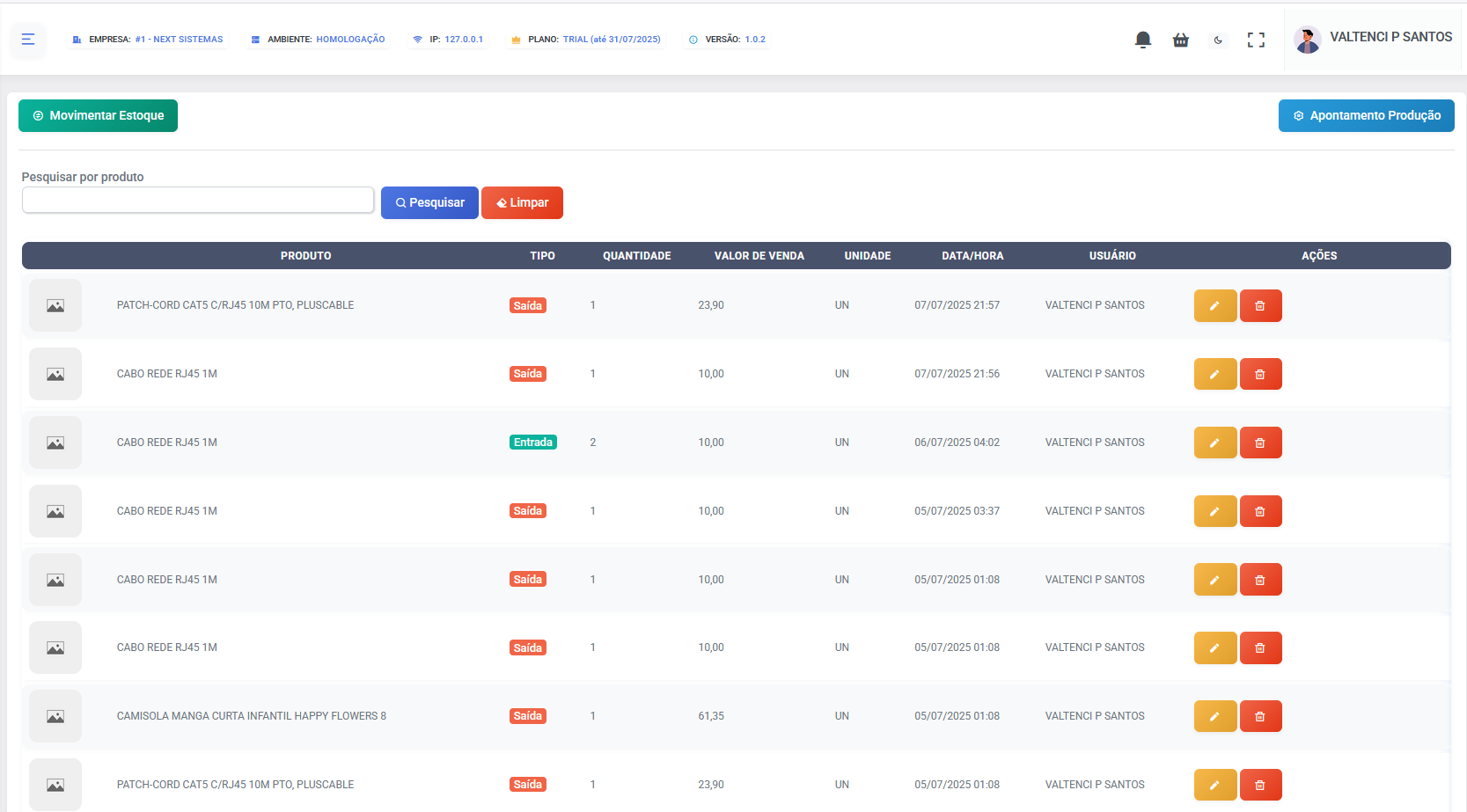Click Apontamento Produção button
The height and width of the screenshot is (812, 1467).
[x=1366, y=115]
